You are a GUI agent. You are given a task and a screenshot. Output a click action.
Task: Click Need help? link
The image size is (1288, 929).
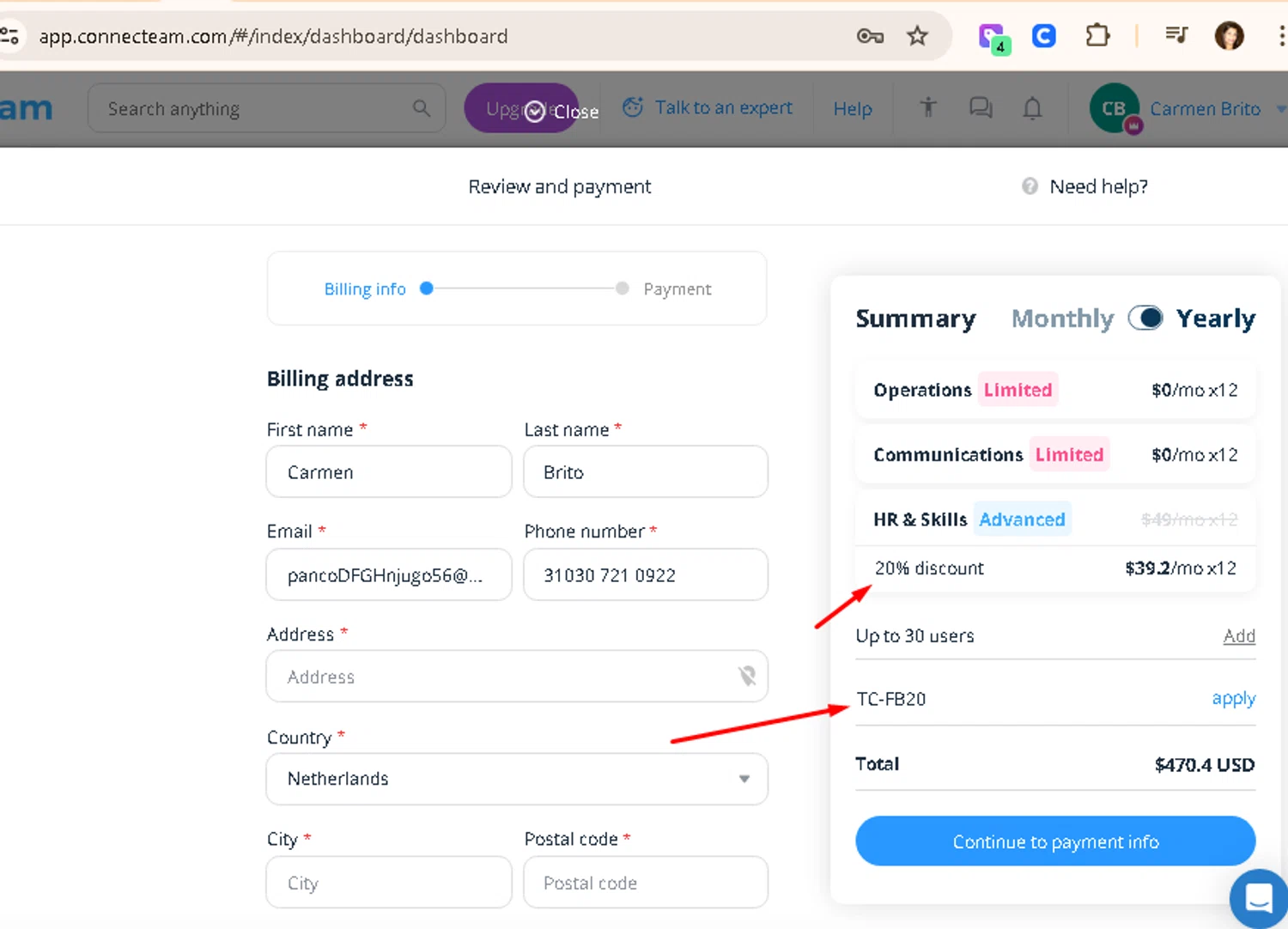point(1098,186)
